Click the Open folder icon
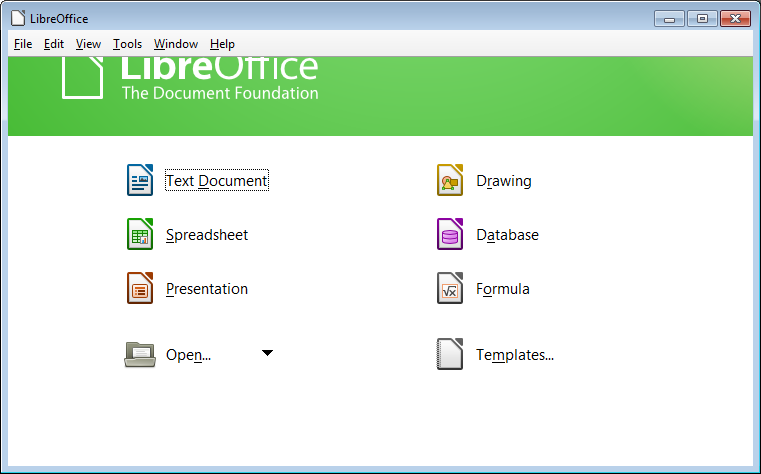This screenshot has width=761, height=474. click(x=140, y=355)
